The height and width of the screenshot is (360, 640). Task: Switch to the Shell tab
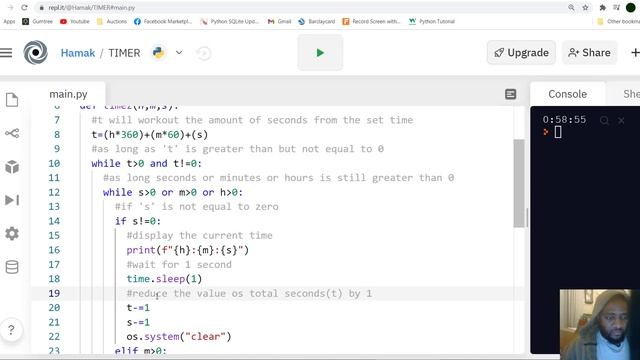(x=631, y=94)
